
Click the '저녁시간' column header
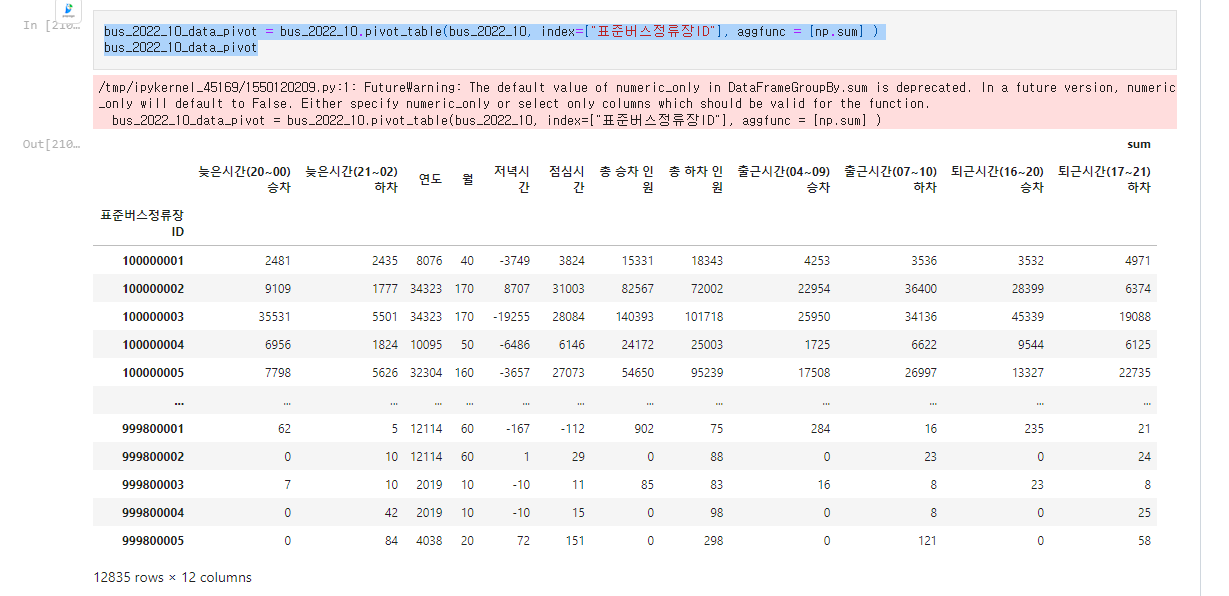tap(512, 179)
